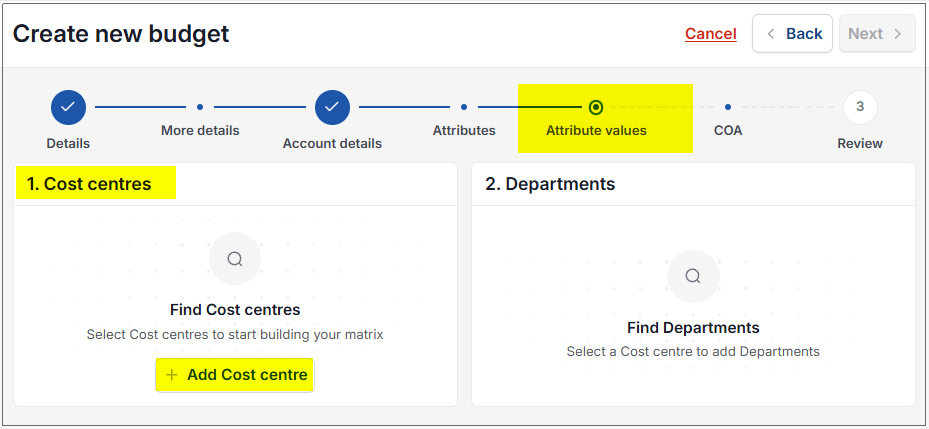Click the right chevron on Next button

pos(898,34)
